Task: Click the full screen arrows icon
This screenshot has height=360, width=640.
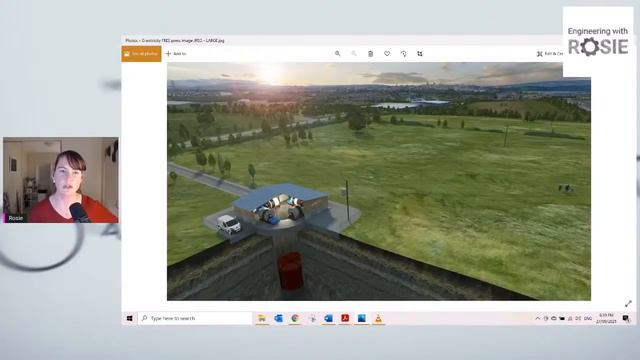Action: pos(628,304)
